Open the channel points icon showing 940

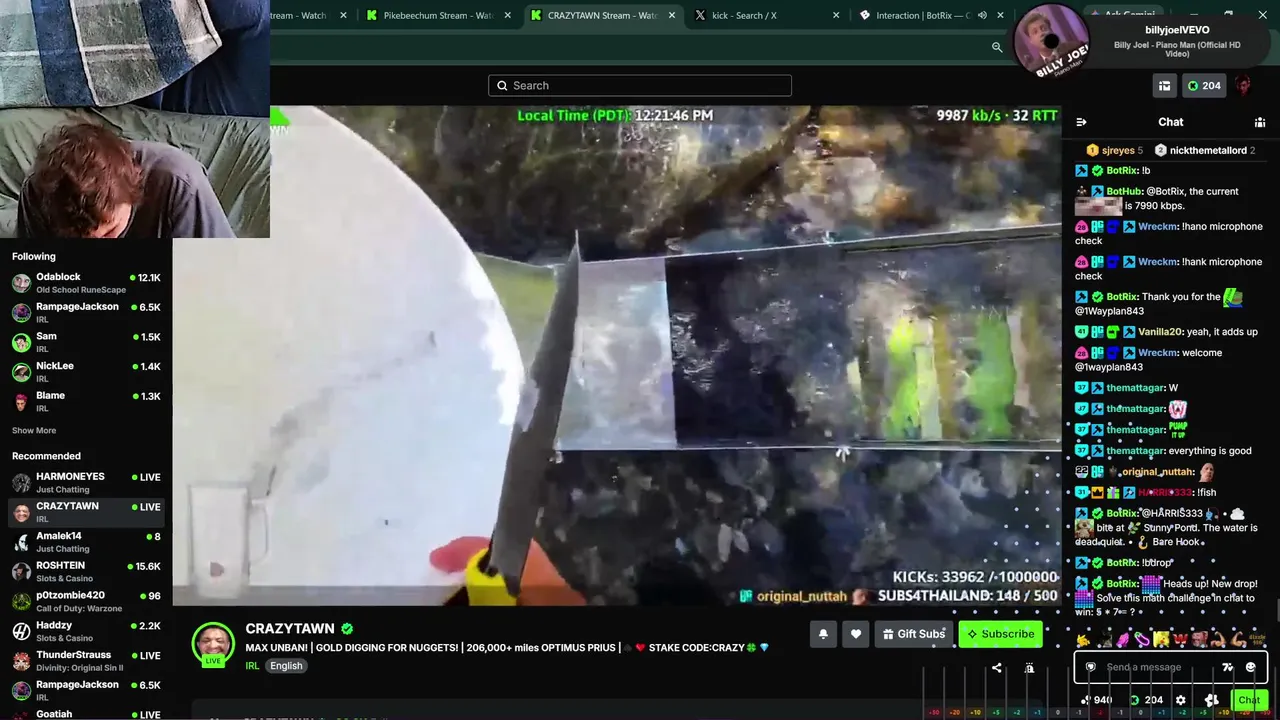(x=1097, y=700)
